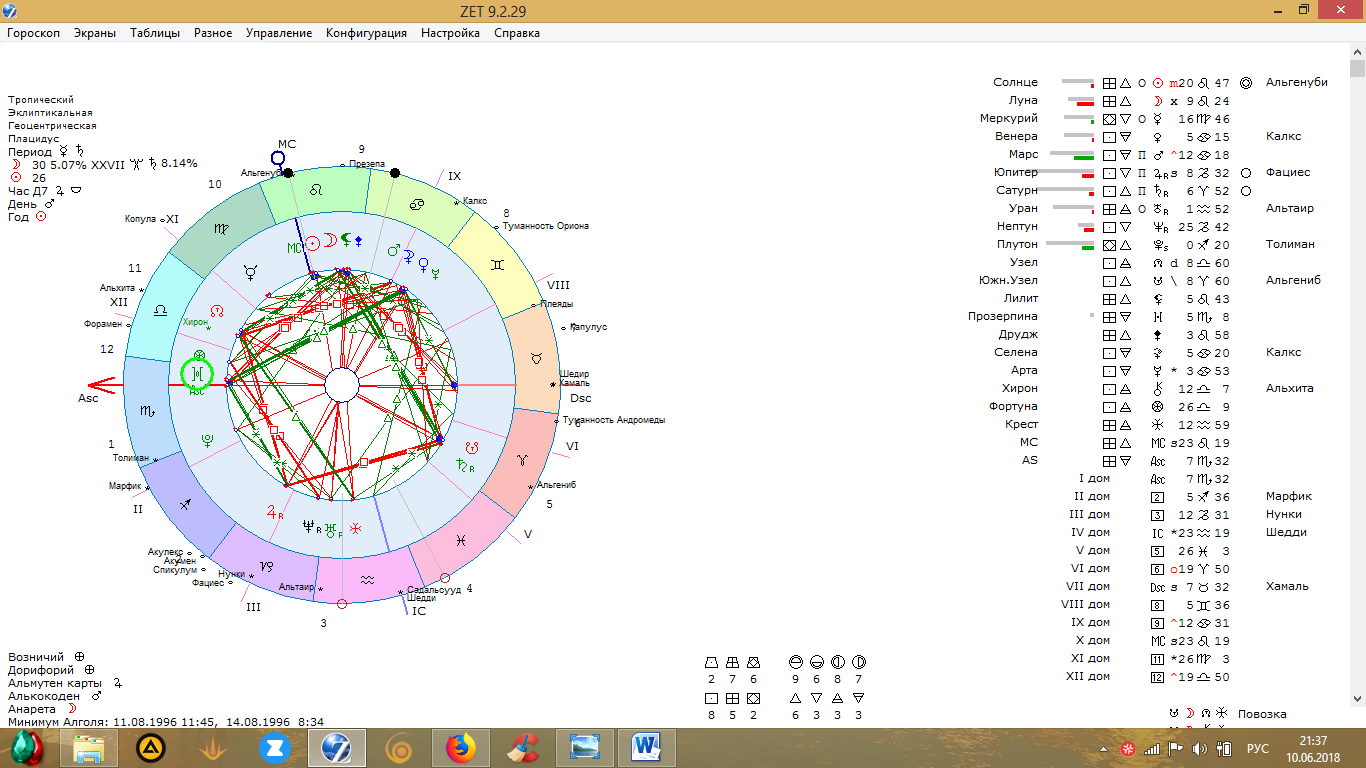Click the volume speaker icon in the system tray
The image size is (1366, 768).
click(x=1199, y=749)
